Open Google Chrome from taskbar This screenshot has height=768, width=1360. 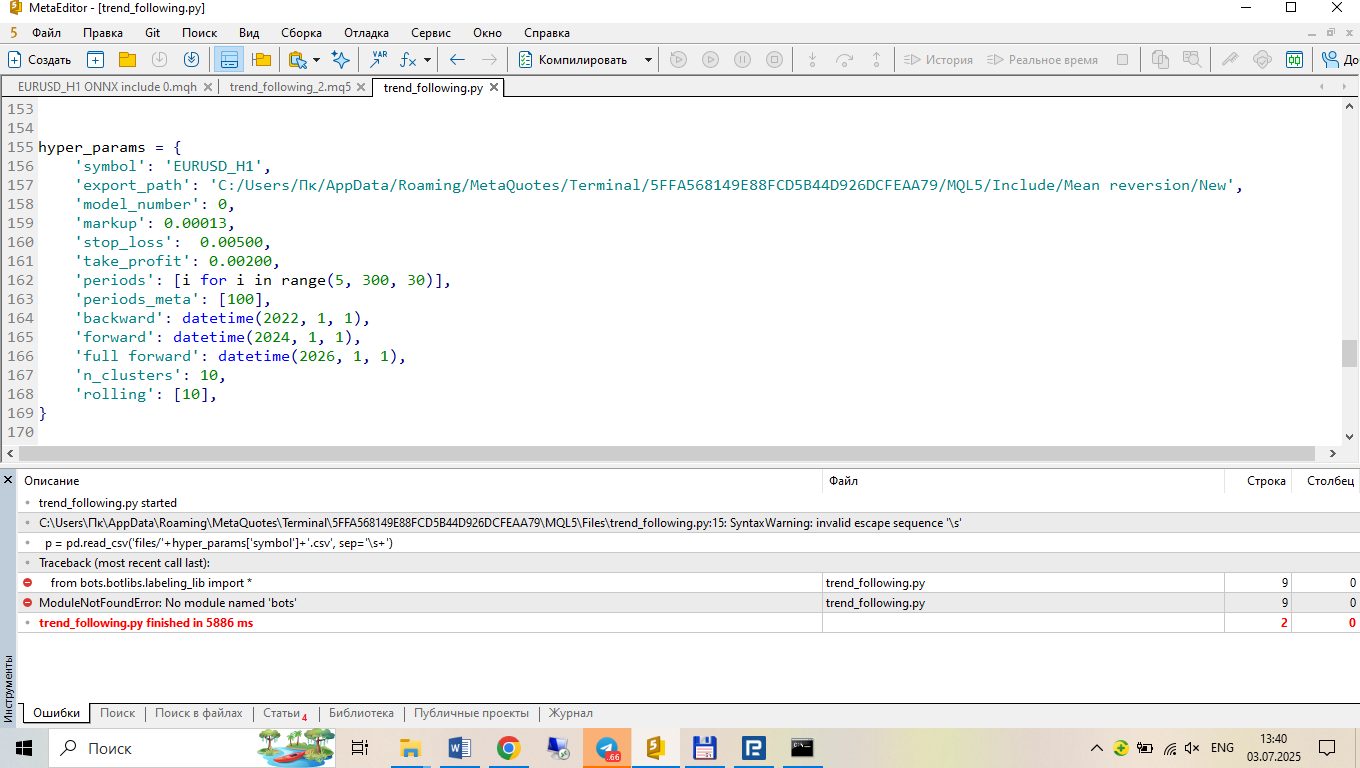509,748
